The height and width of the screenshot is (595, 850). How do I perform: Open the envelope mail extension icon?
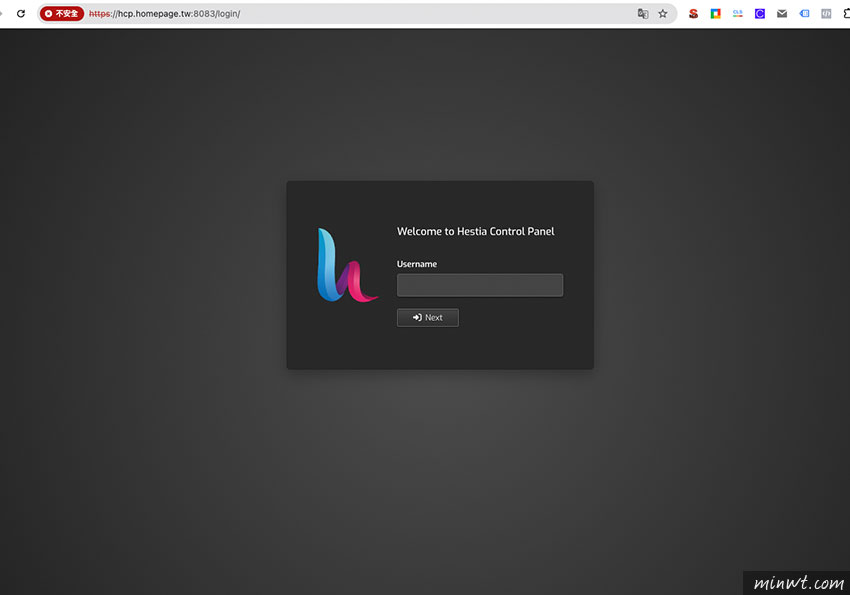tap(782, 14)
